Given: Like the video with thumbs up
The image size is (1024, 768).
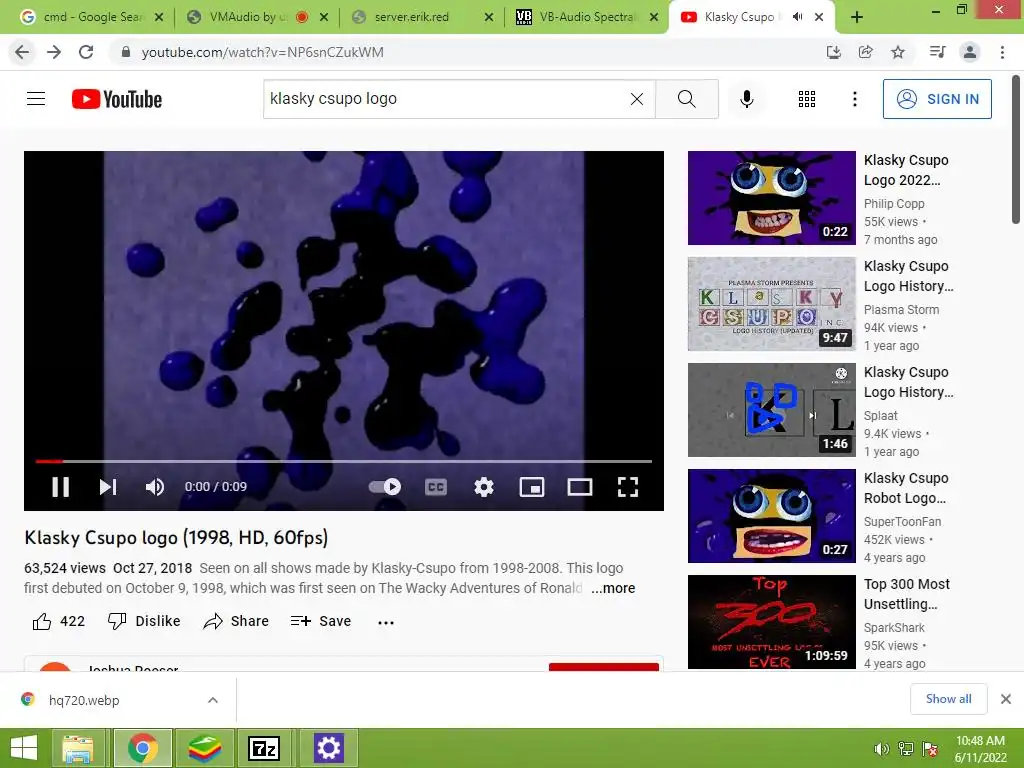Looking at the screenshot, I should [59, 621].
